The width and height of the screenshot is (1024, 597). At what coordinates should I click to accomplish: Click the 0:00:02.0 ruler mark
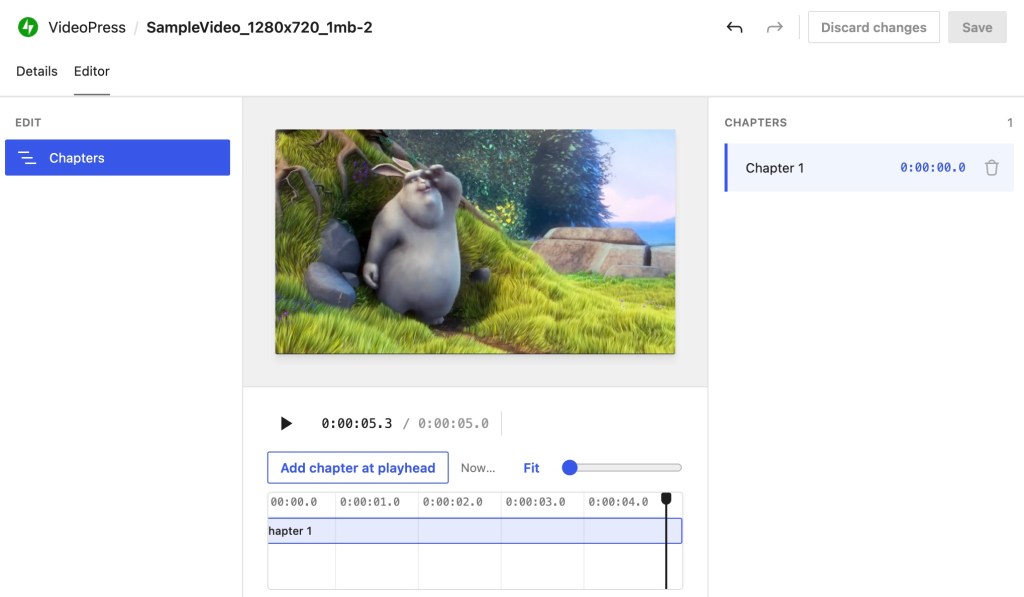pos(453,502)
